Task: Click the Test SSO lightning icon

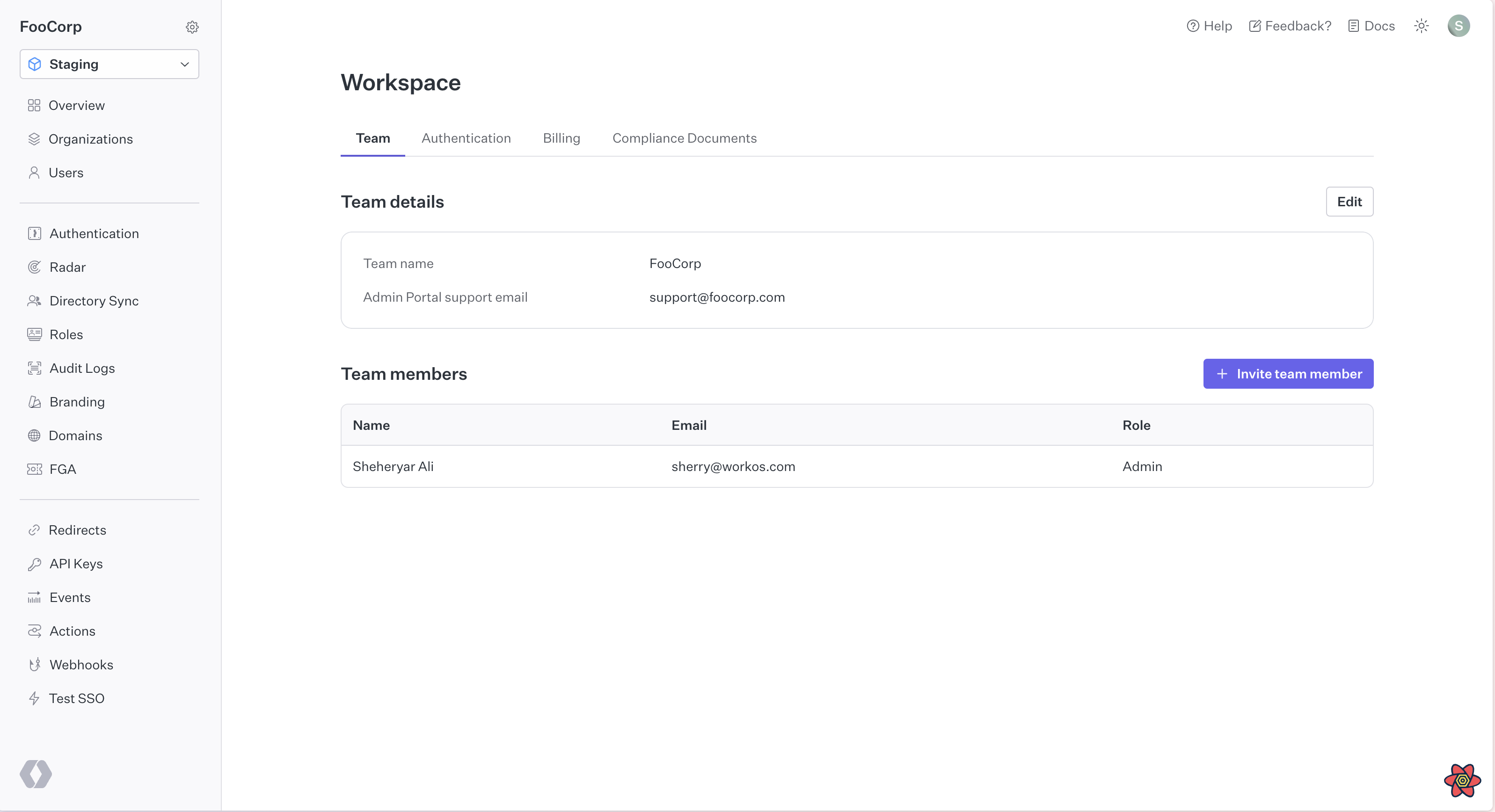Action: point(35,698)
